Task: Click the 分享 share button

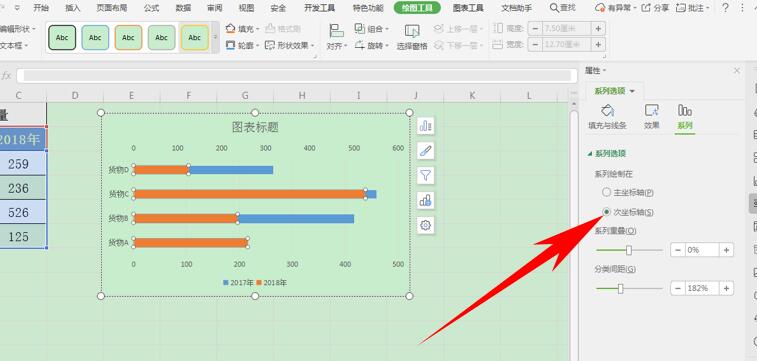Action: point(655,8)
